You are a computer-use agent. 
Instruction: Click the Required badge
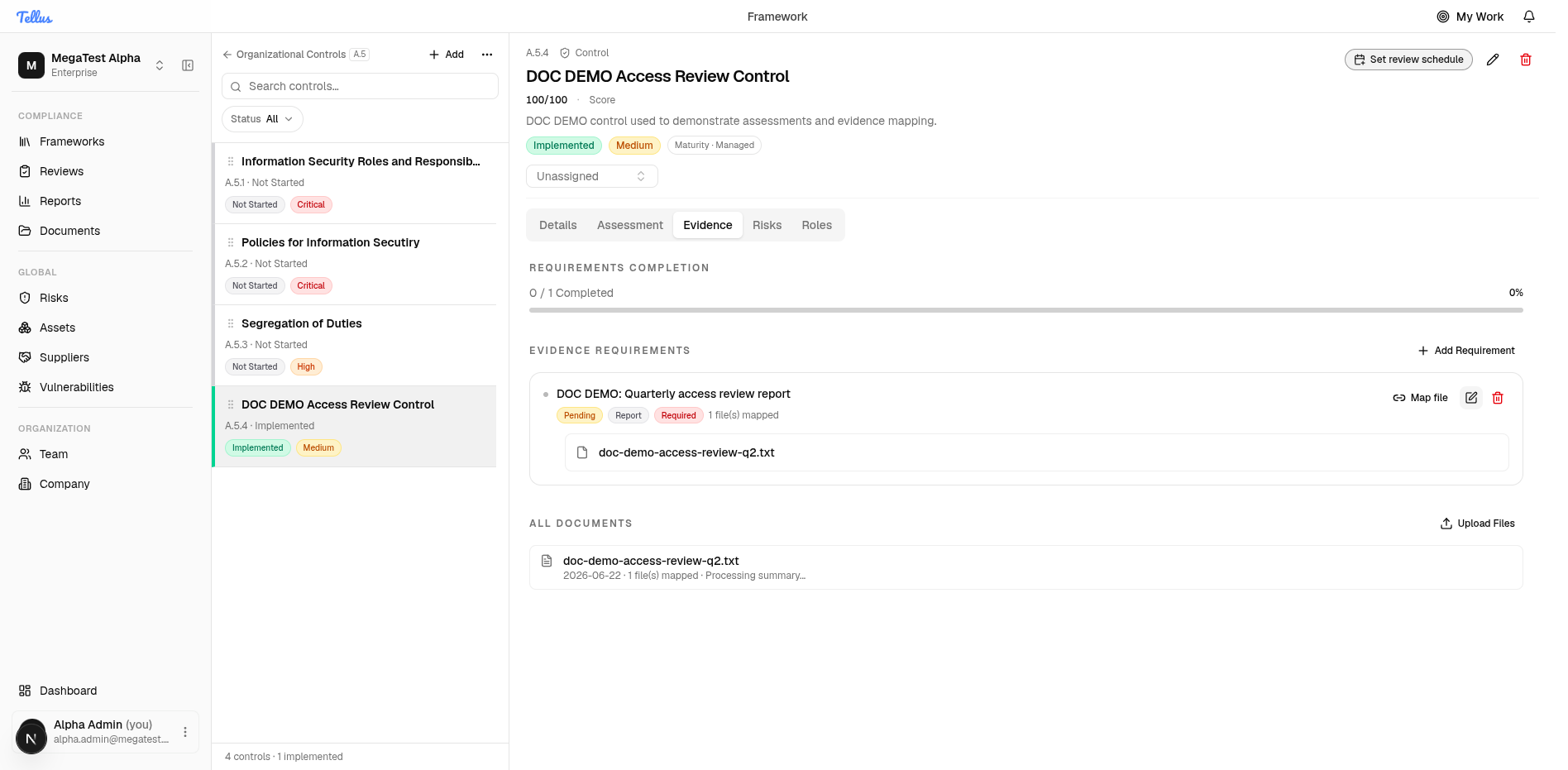click(x=679, y=416)
